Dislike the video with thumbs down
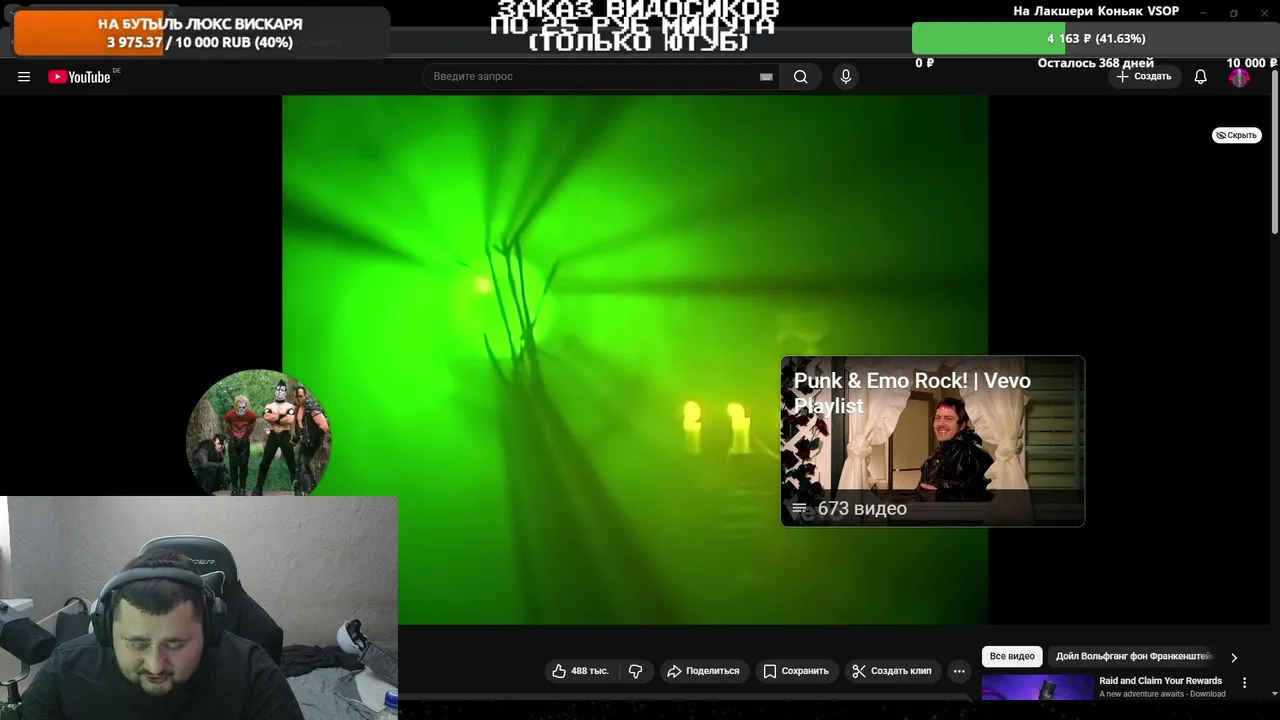The image size is (1280, 720). click(635, 671)
